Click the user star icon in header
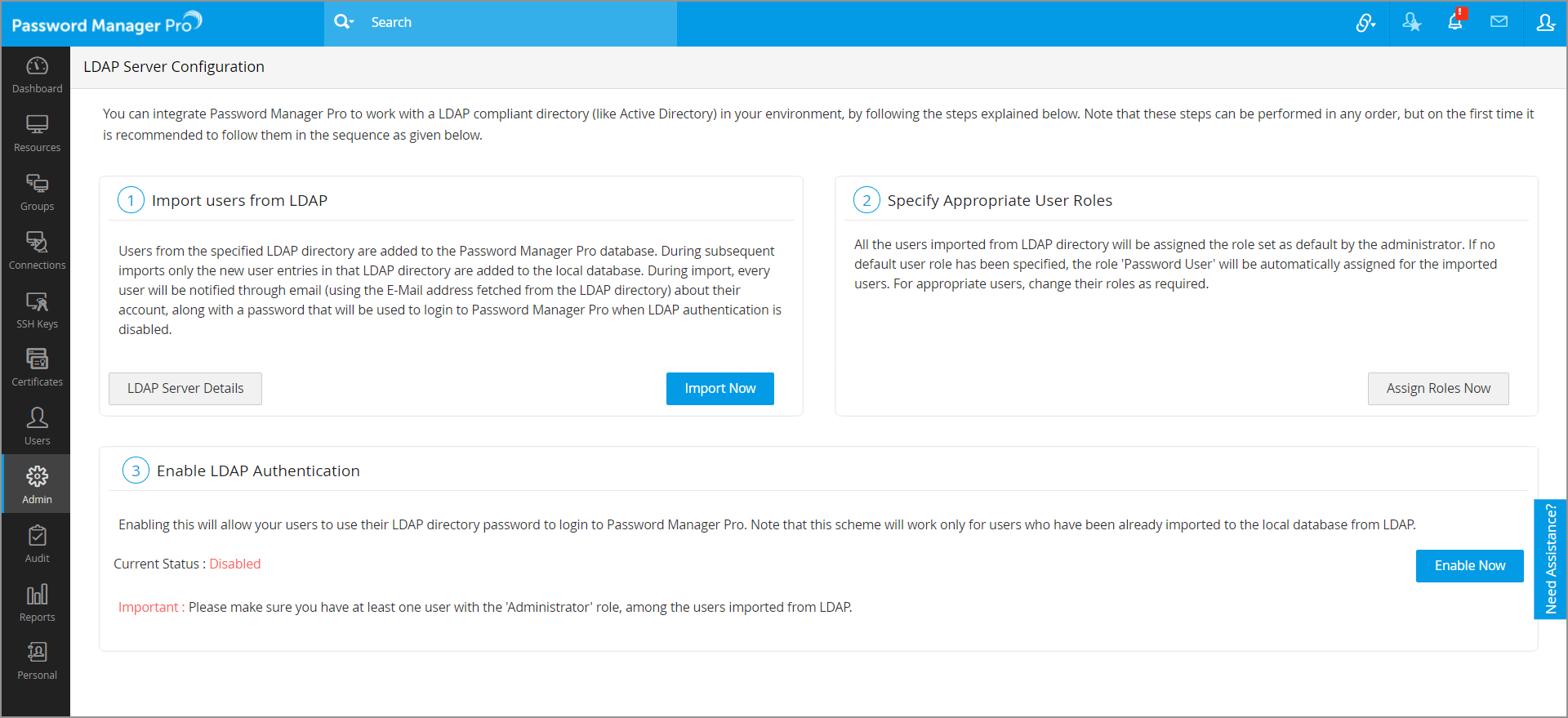Screen dimensions: 1568x718 [x=1411, y=23]
